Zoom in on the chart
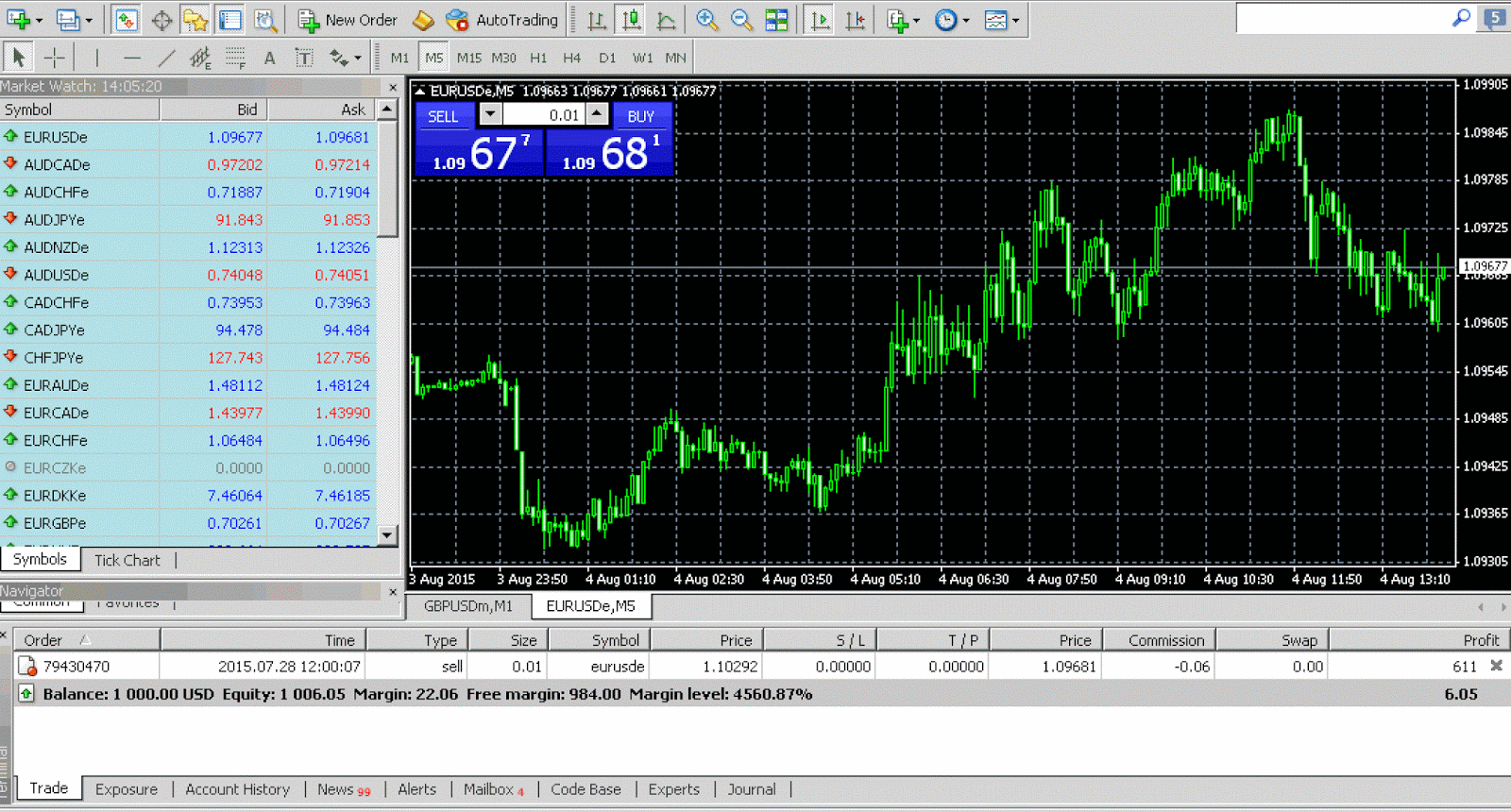The height and width of the screenshot is (812, 1511). tap(706, 19)
